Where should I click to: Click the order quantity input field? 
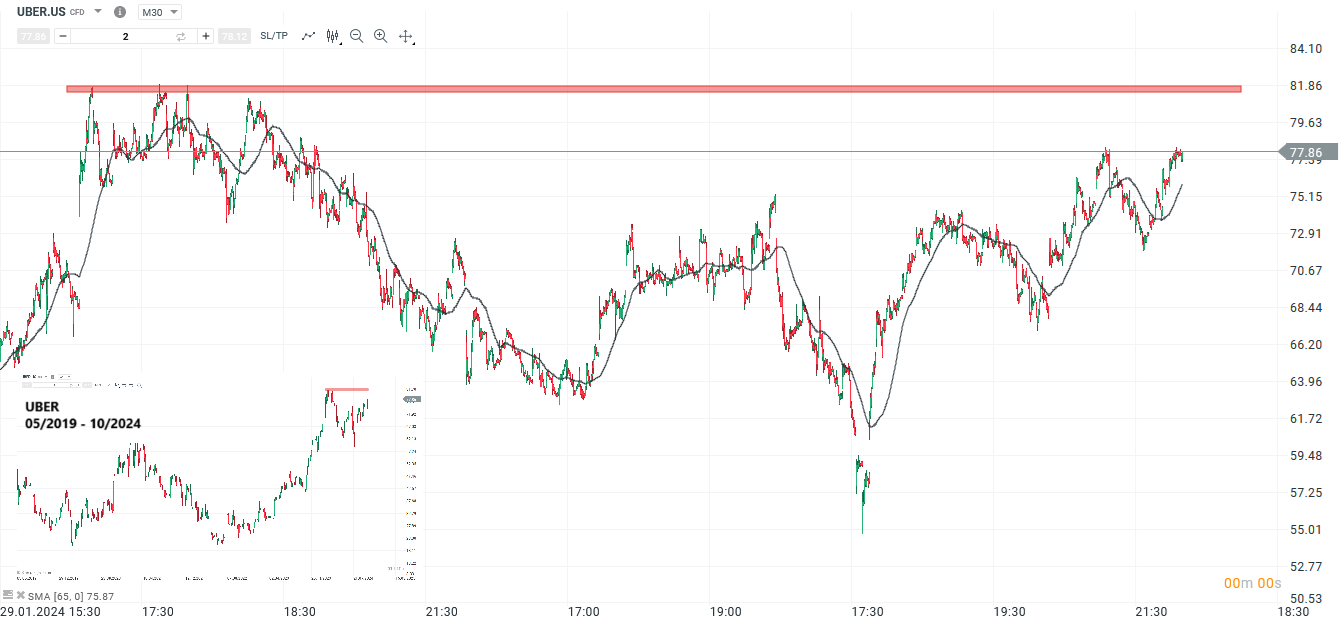pos(124,35)
